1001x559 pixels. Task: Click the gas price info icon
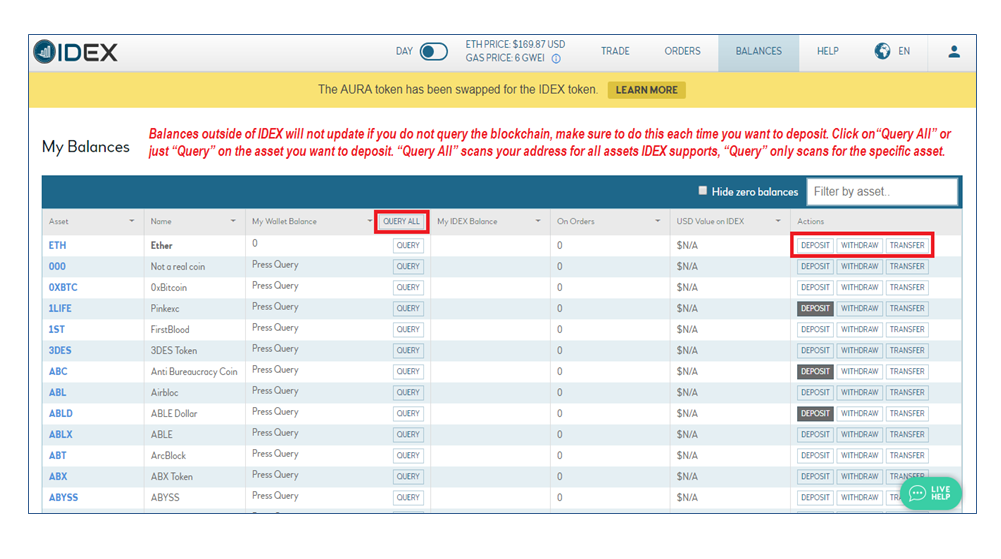click(556, 59)
